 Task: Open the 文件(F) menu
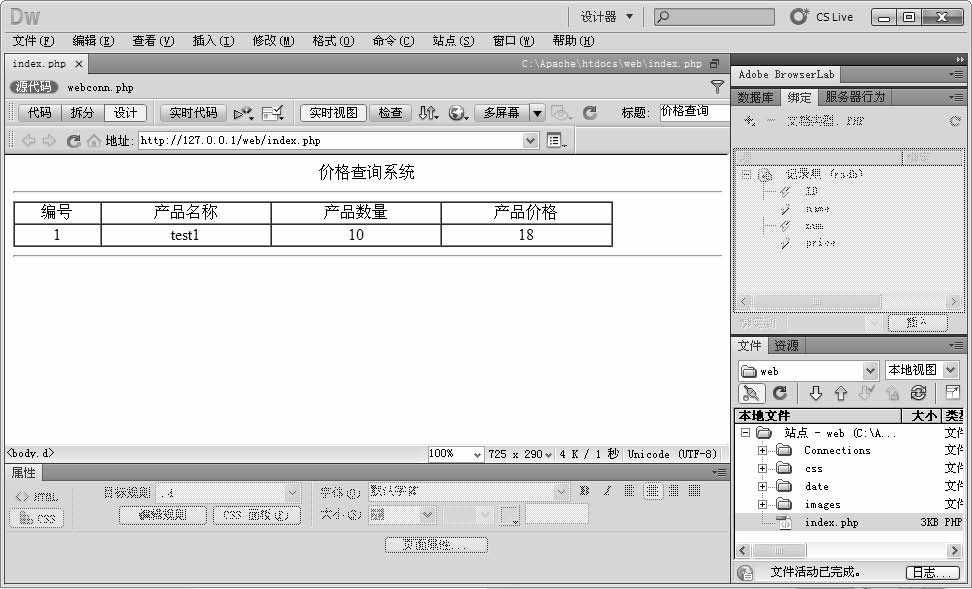(33, 41)
